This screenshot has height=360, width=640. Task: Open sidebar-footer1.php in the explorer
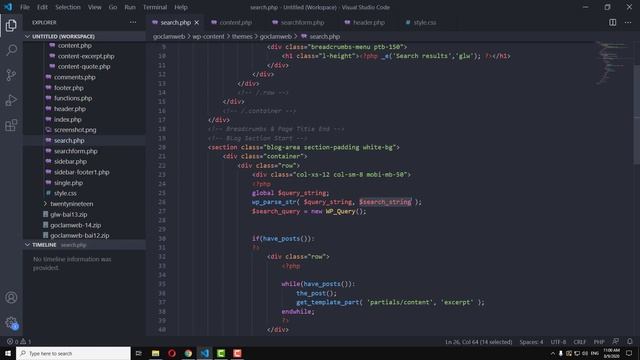pos(82,172)
